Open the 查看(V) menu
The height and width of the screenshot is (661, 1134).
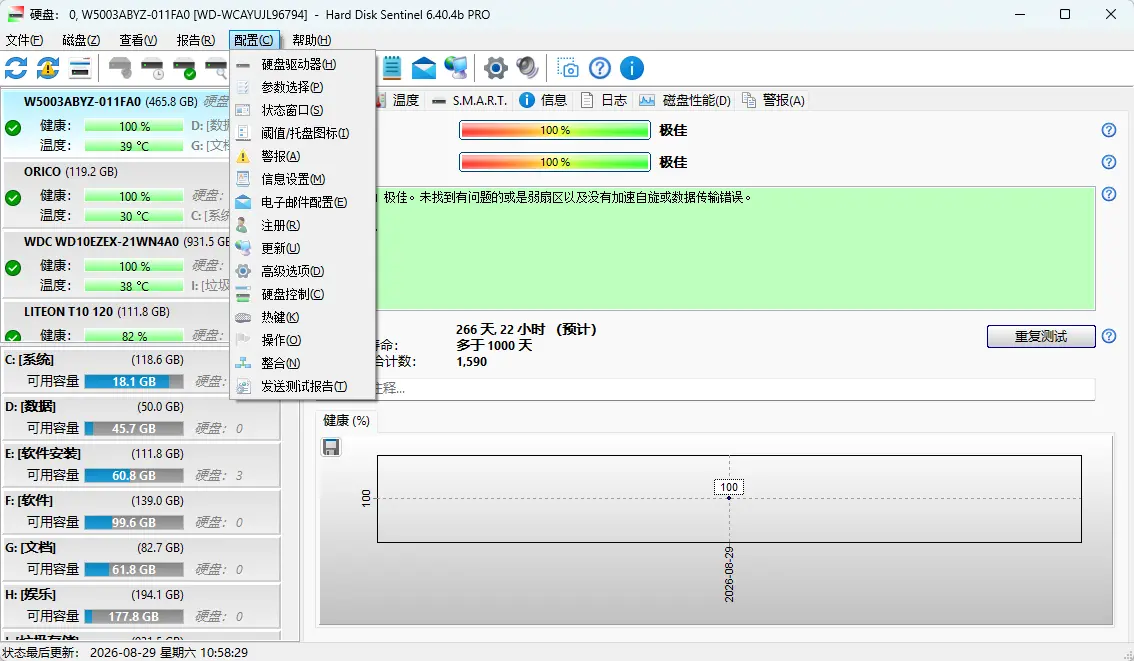click(138, 40)
